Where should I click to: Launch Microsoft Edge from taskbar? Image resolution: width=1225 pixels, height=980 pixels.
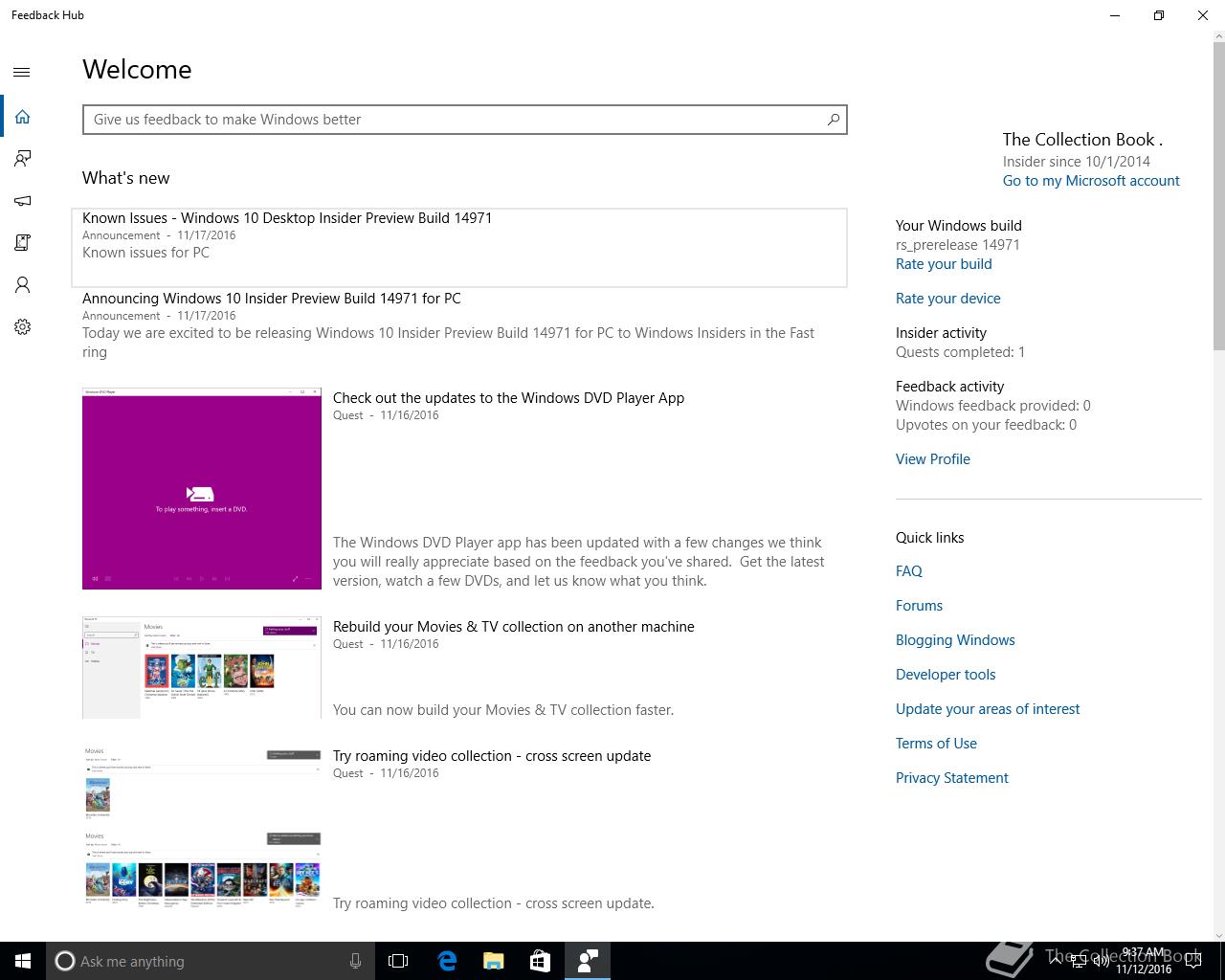tap(447, 961)
